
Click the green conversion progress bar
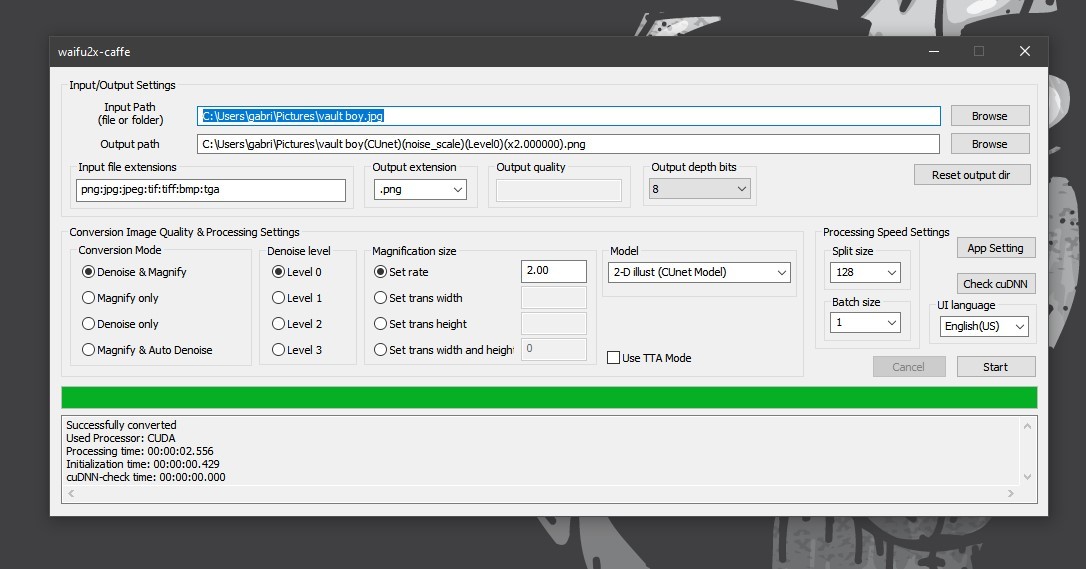pos(549,397)
